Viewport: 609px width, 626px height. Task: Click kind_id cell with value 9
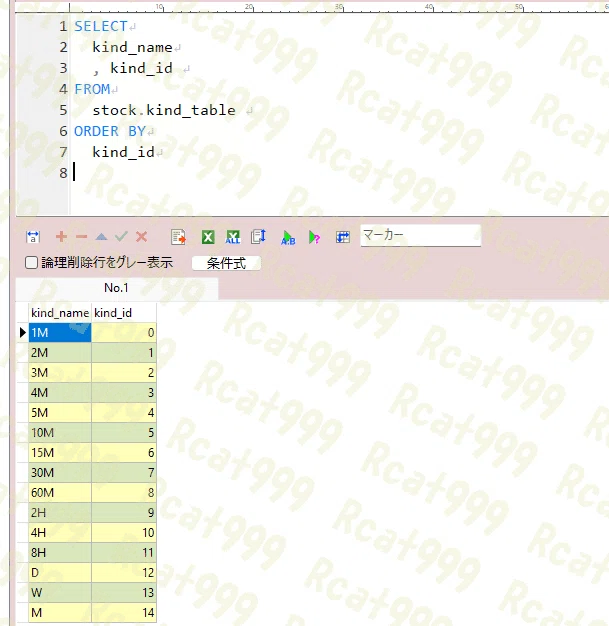coord(124,512)
